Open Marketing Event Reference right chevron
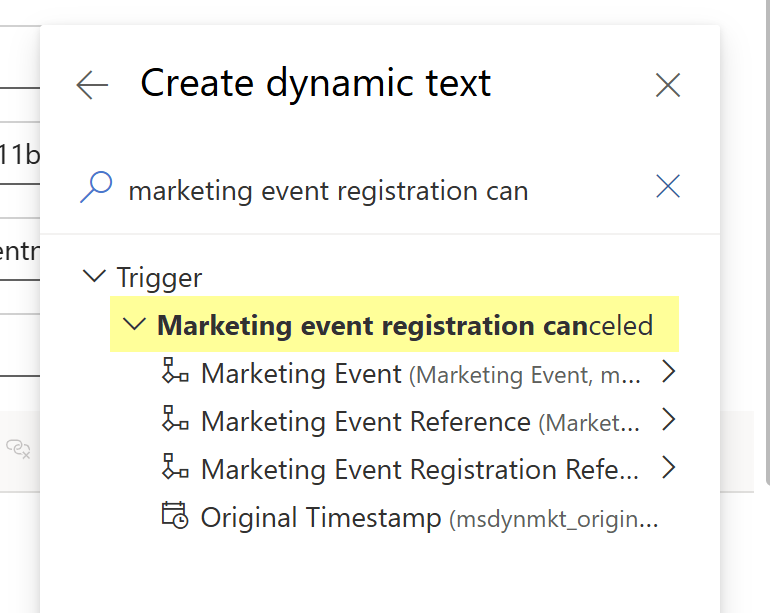Image resolution: width=770 pixels, height=613 pixels. tap(669, 420)
